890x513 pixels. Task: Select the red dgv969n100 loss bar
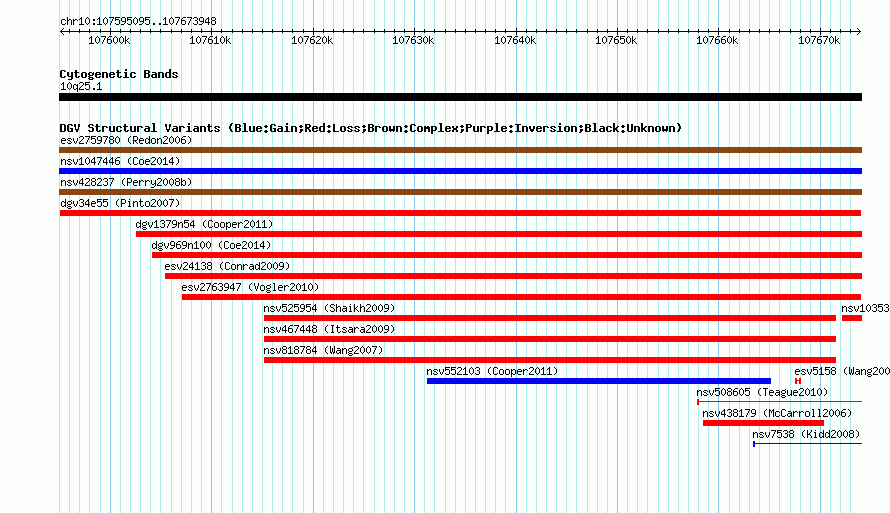coord(507,255)
